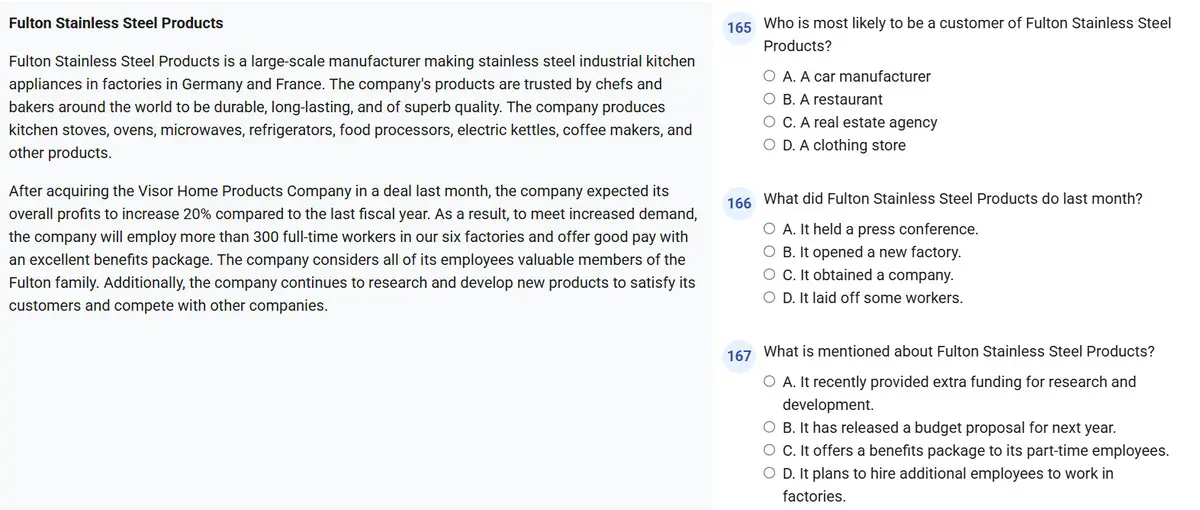Click the question number 167 badge
Screen dimensions: 1200x510
(x=739, y=356)
